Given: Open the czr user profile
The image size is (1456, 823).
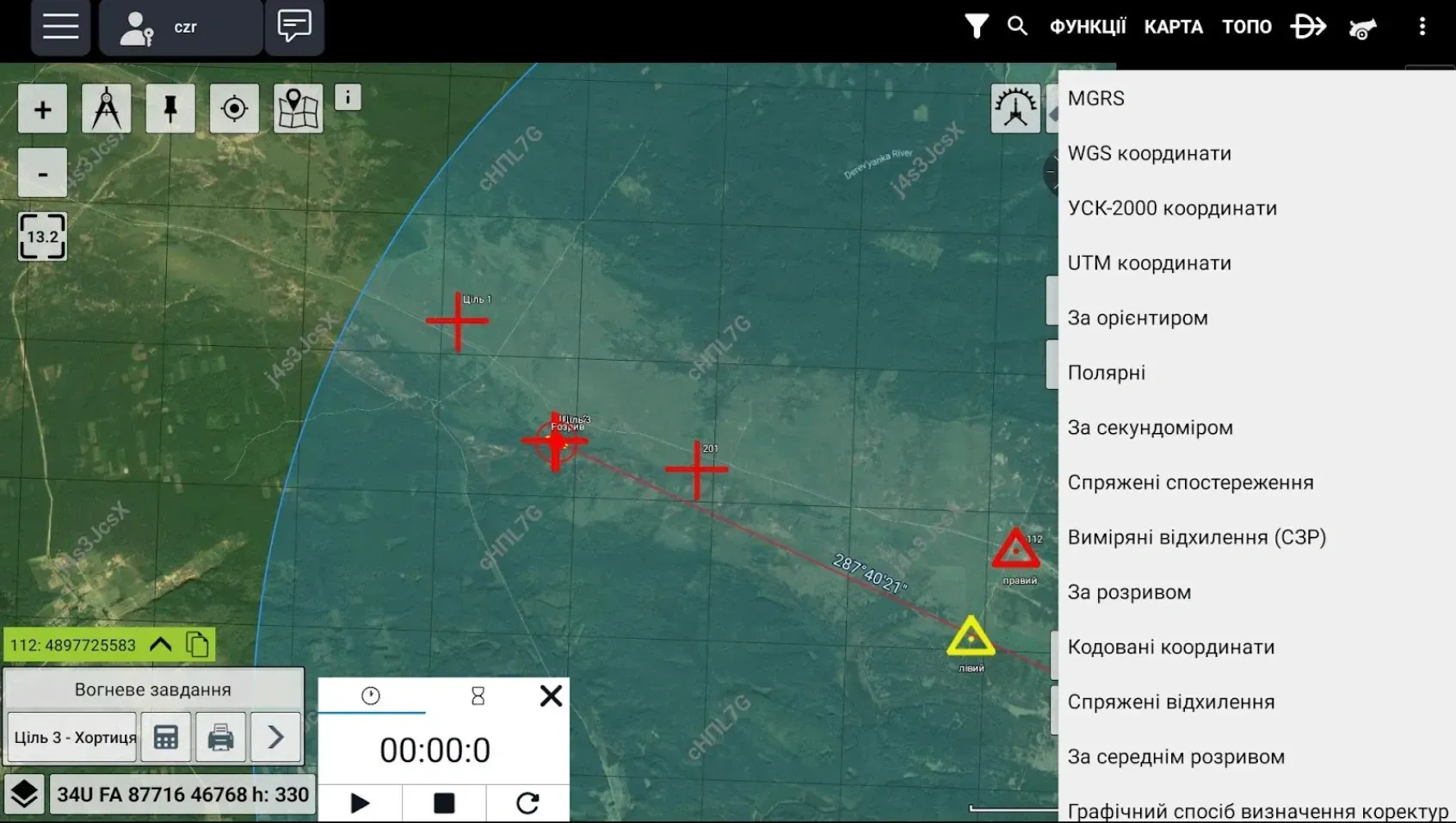Looking at the screenshot, I should 181,27.
